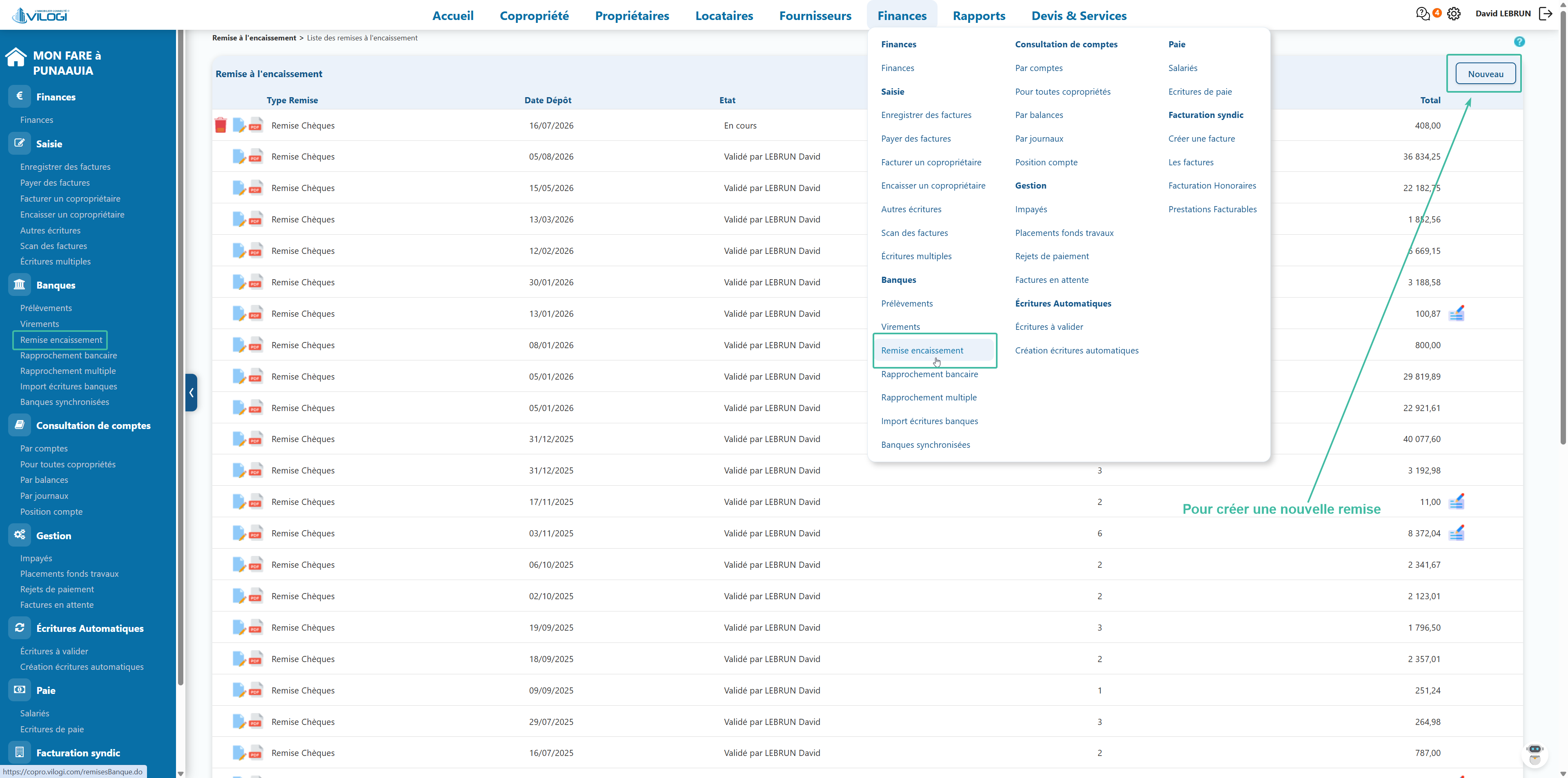1568x778 pixels.
Task: Open Facturation Honoraires in the dropdown menu
Action: [1212, 186]
